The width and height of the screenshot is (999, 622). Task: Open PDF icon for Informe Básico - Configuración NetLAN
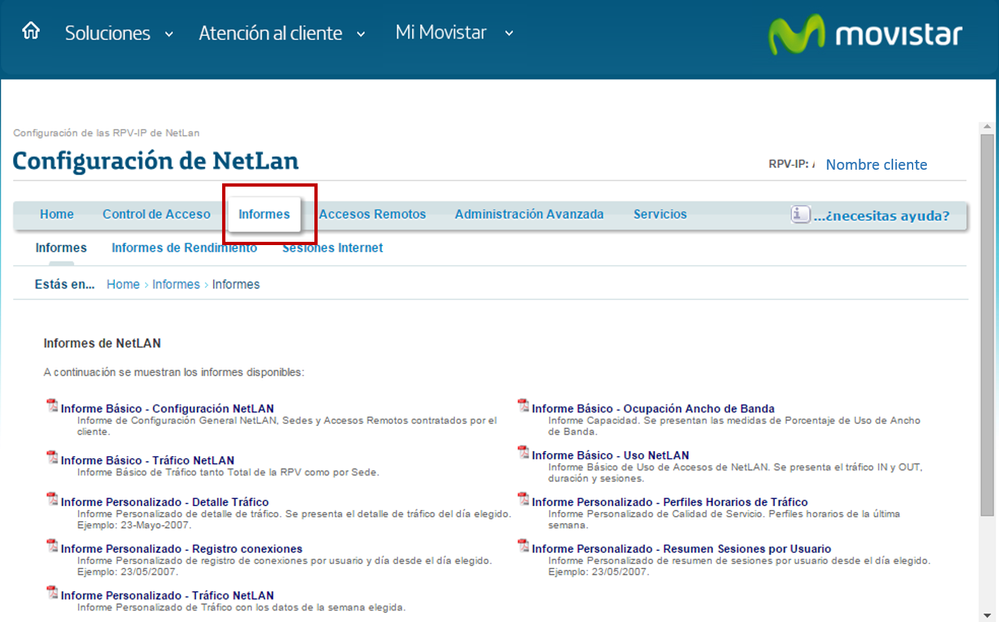51,406
